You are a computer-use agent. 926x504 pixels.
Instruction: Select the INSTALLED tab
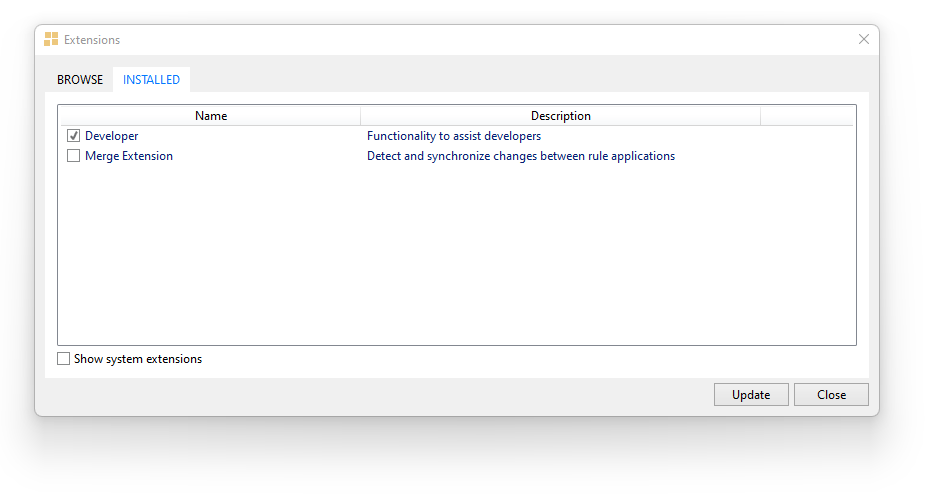(151, 80)
